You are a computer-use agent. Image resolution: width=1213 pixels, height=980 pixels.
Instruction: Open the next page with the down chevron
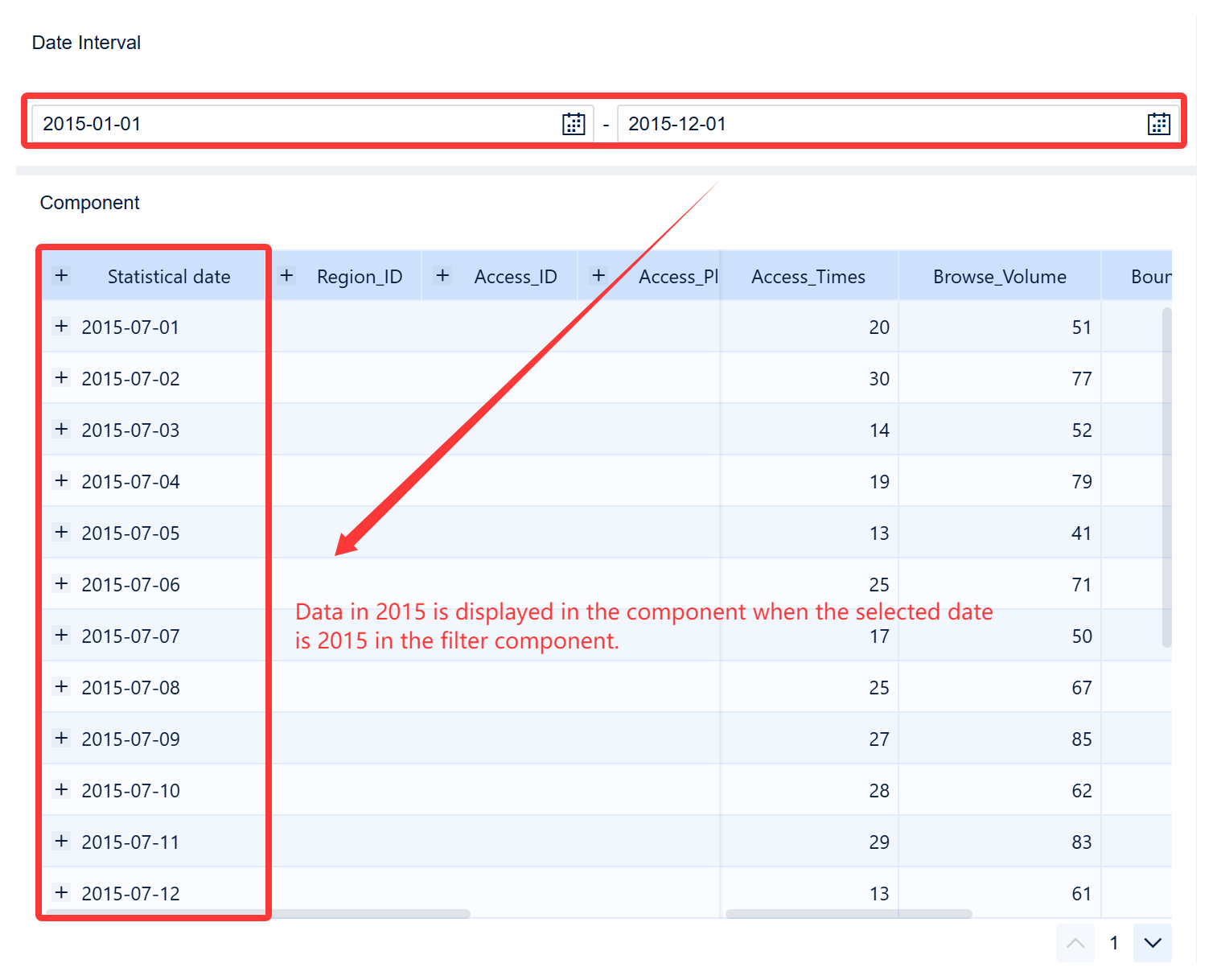1152,943
